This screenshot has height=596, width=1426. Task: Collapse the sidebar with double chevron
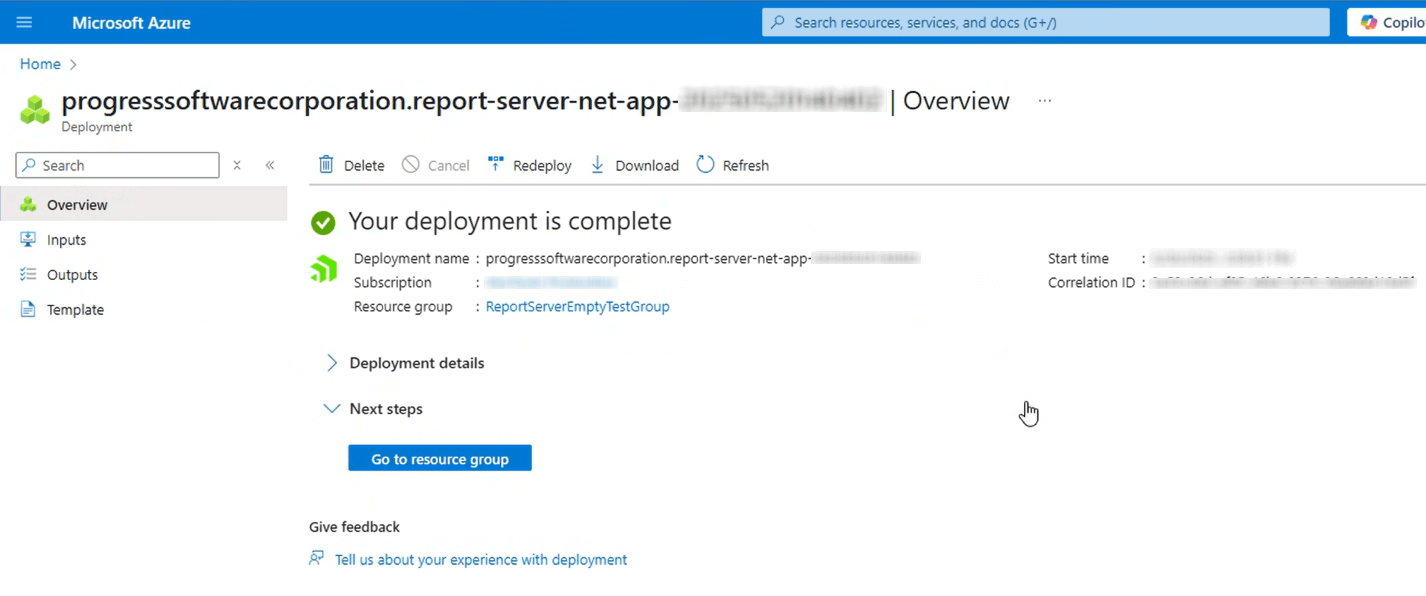point(270,165)
